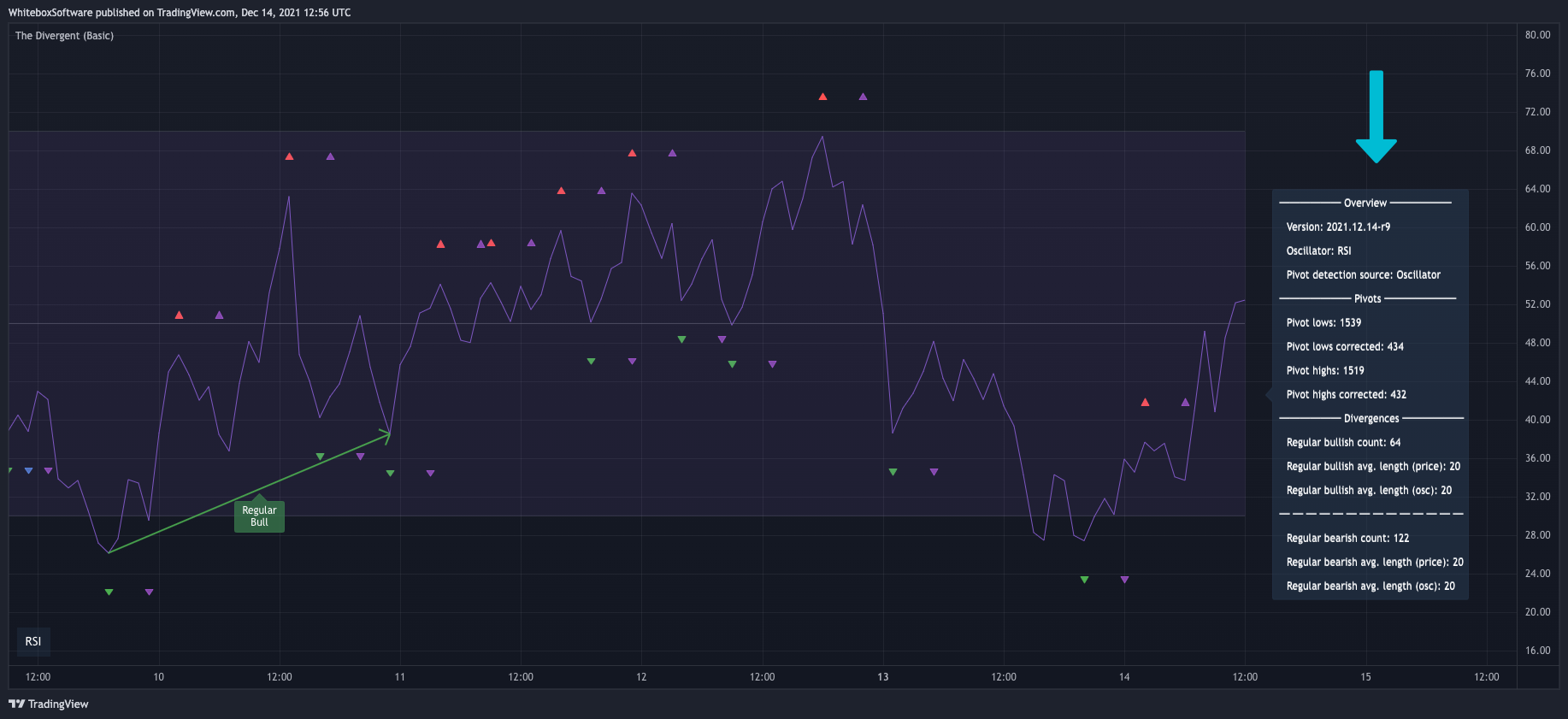Click Regular bearish avg. length (price) row
The width and height of the screenshot is (1568, 719).
point(1375,563)
